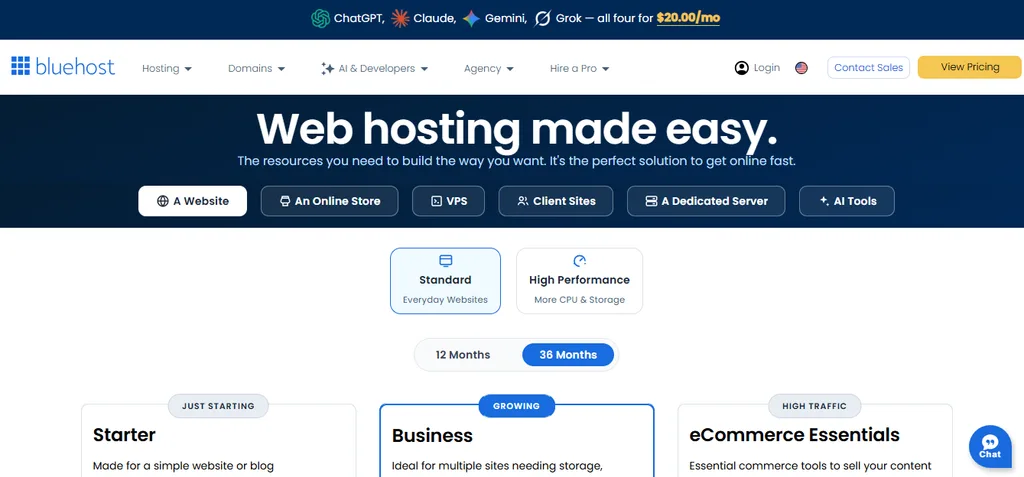Switch to the Client Sites tab
This screenshot has height=477, width=1024.
tap(556, 201)
